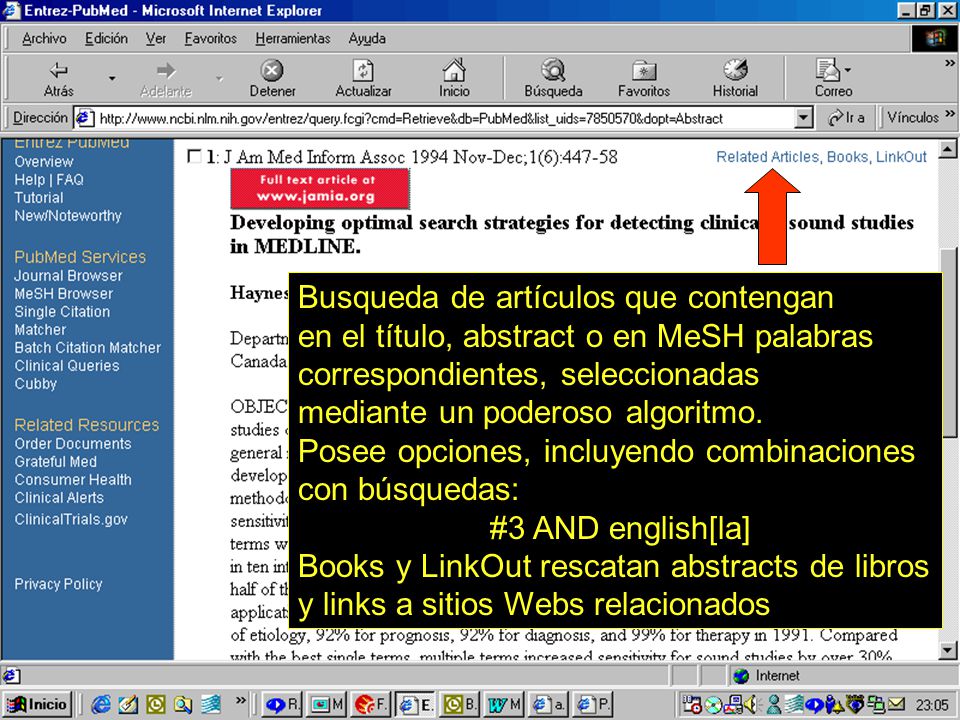Click the envelope mail tray icon
This screenshot has height=720, width=960.
coord(896,705)
